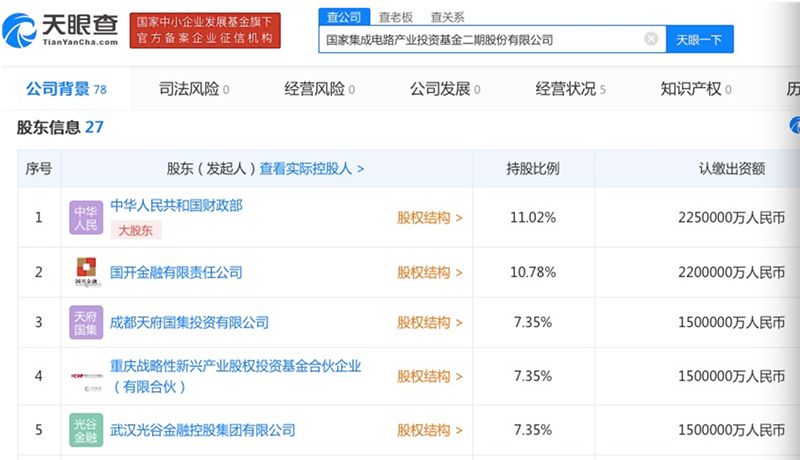Click the 持股比例 column header
The width and height of the screenshot is (800, 460).
pos(533,169)
